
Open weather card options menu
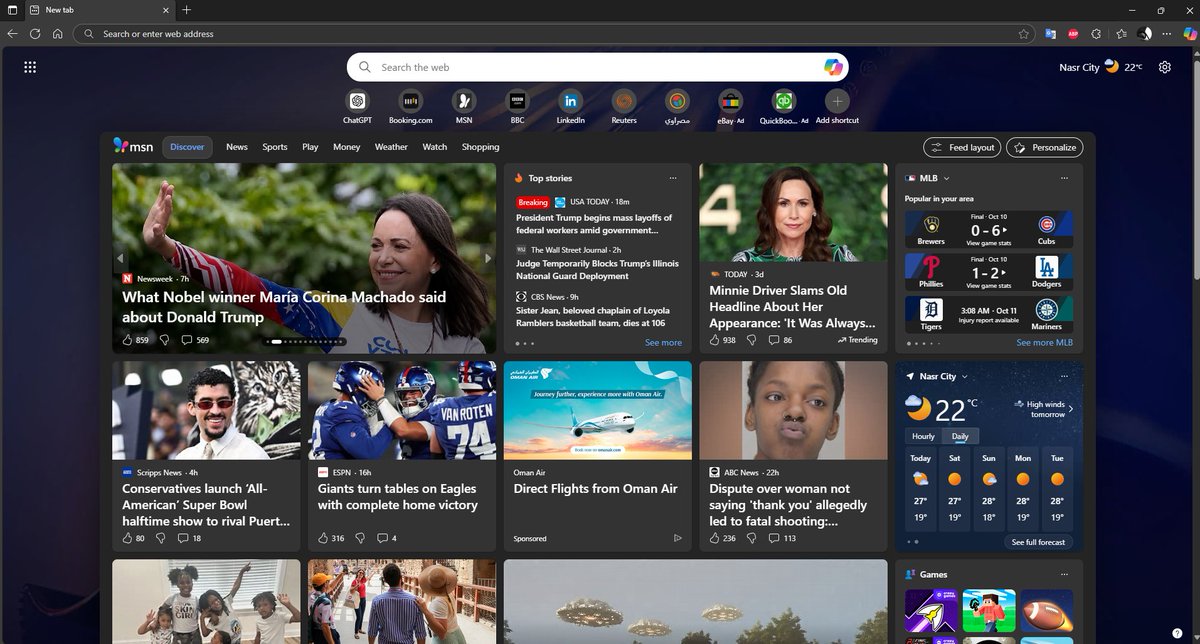tap(1064, 376)
